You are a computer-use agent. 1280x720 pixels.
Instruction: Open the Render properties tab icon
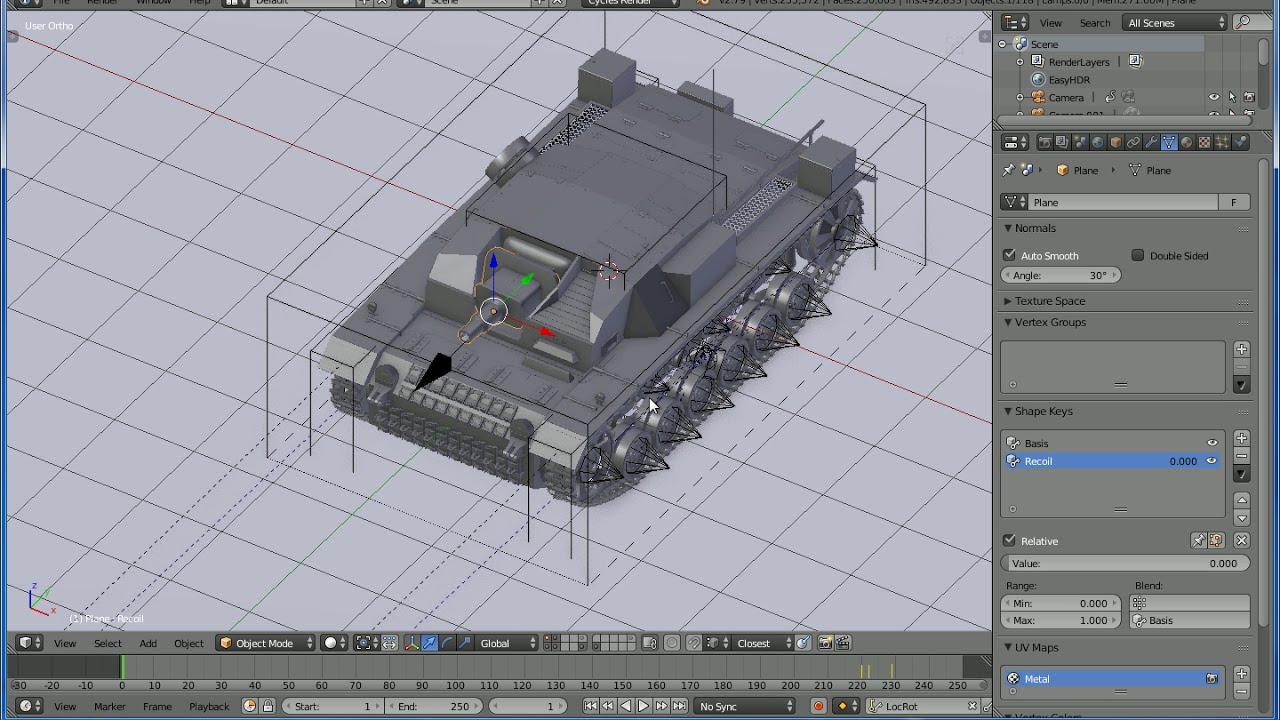click(x=1045, y=142)
